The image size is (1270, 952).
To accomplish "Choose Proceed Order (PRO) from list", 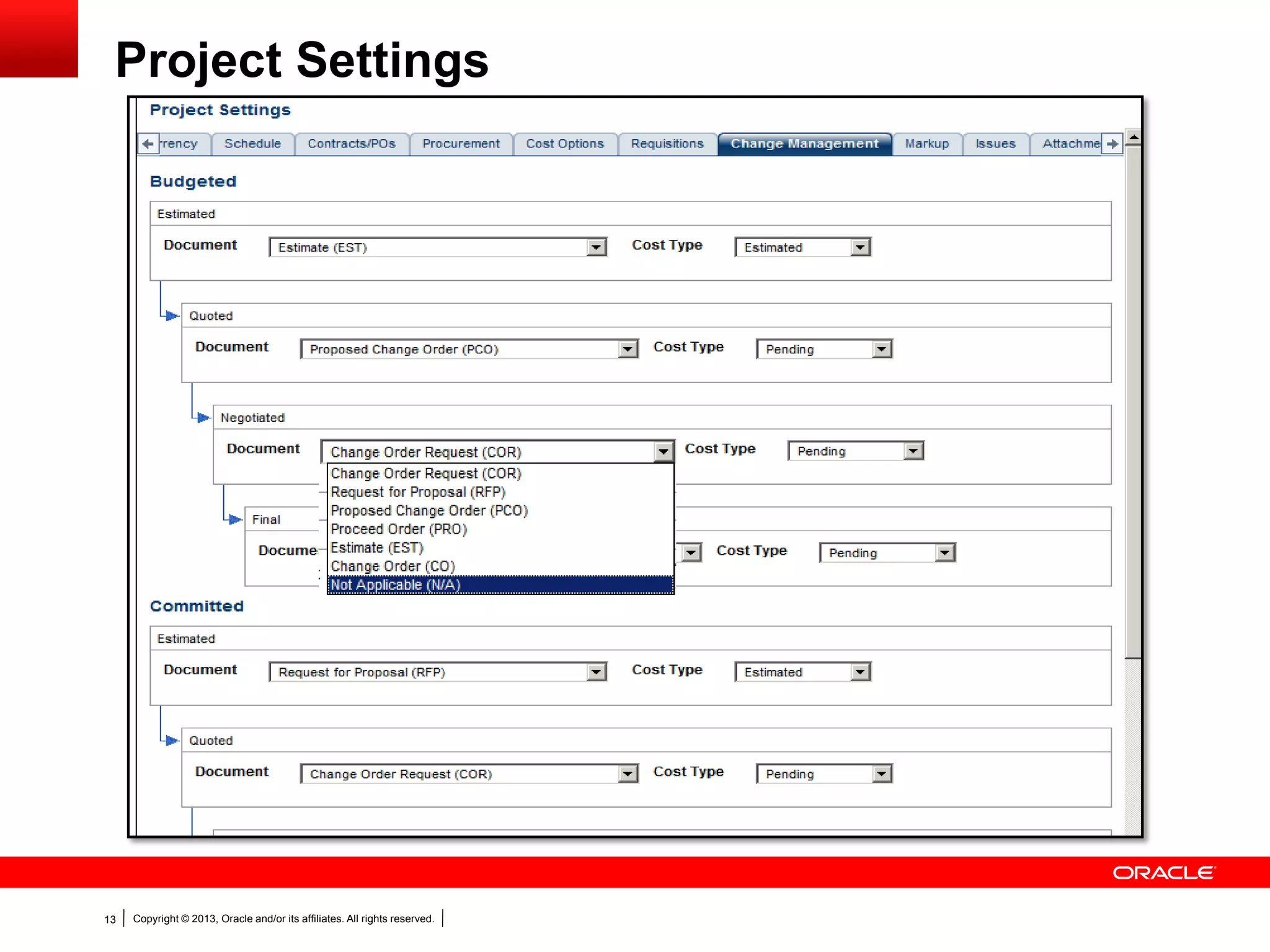I will 500,529.
